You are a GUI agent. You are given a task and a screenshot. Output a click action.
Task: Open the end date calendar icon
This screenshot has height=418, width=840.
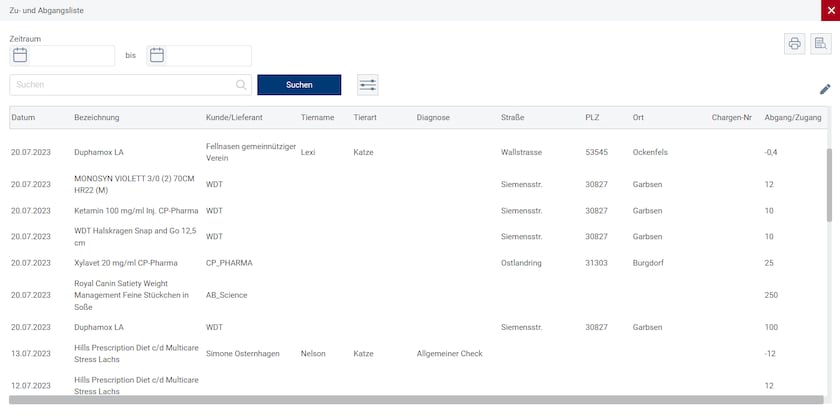click(x=156, y=55)
